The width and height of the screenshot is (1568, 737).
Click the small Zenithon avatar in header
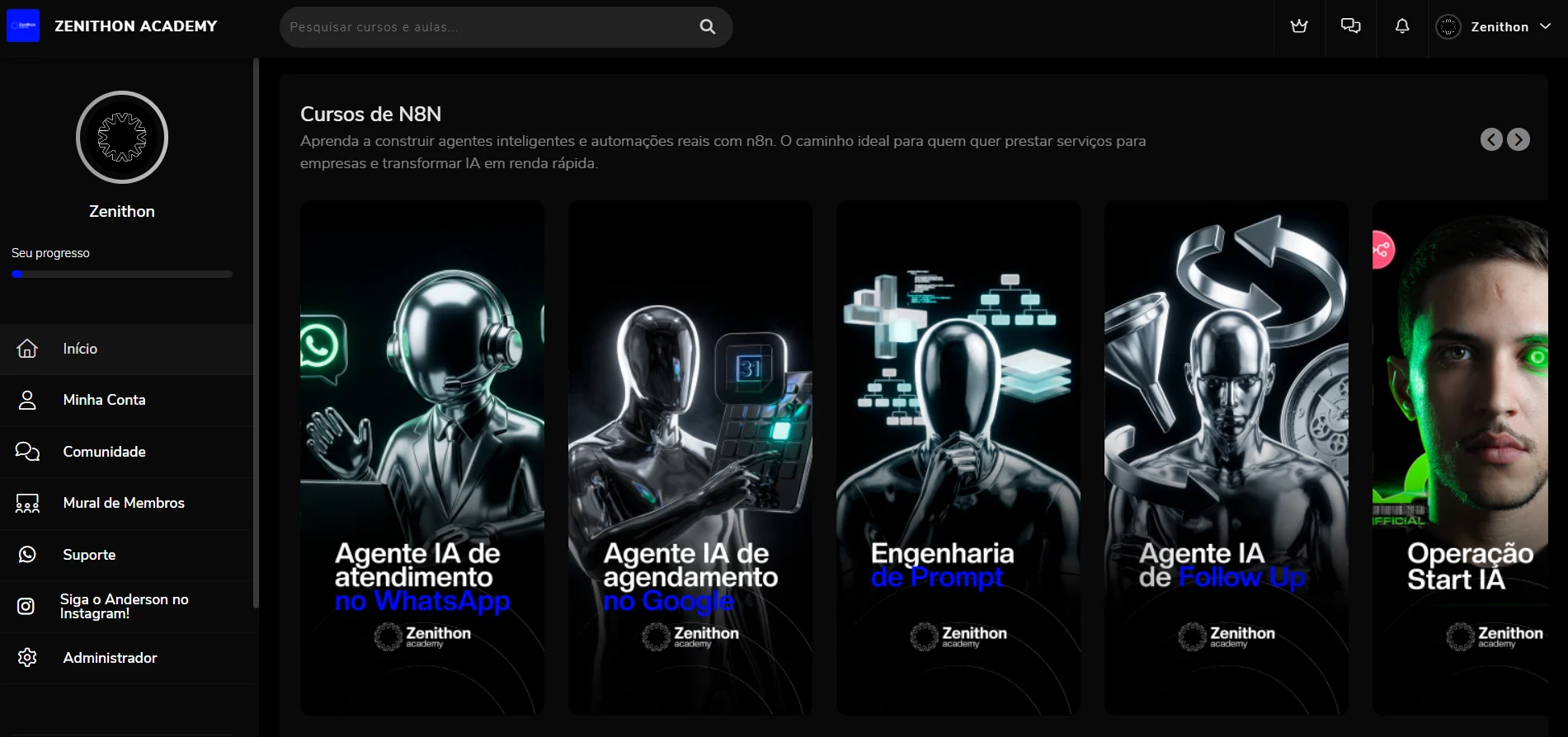pos(1448,26)
